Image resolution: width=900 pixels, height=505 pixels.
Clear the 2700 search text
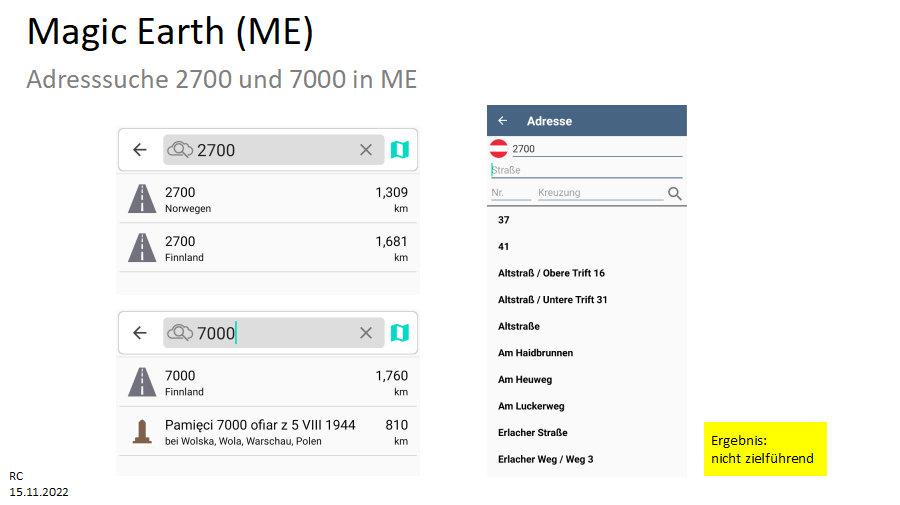(366, 150)
